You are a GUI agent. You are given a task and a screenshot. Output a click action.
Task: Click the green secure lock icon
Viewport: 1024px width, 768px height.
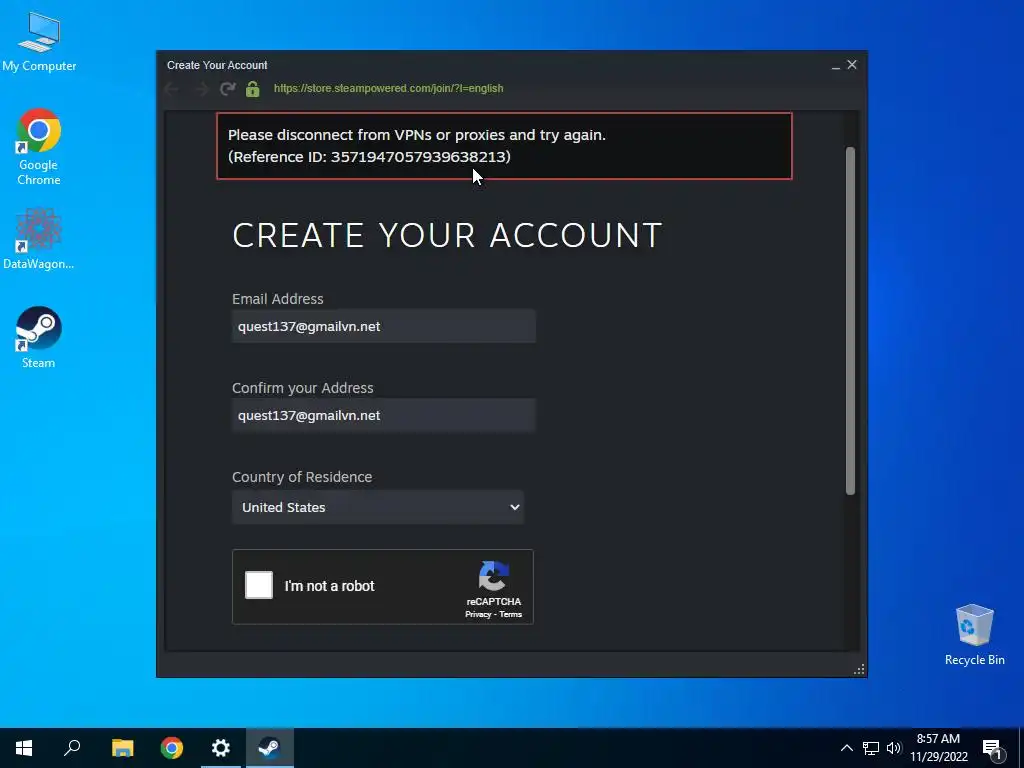(x=253, y=89)
